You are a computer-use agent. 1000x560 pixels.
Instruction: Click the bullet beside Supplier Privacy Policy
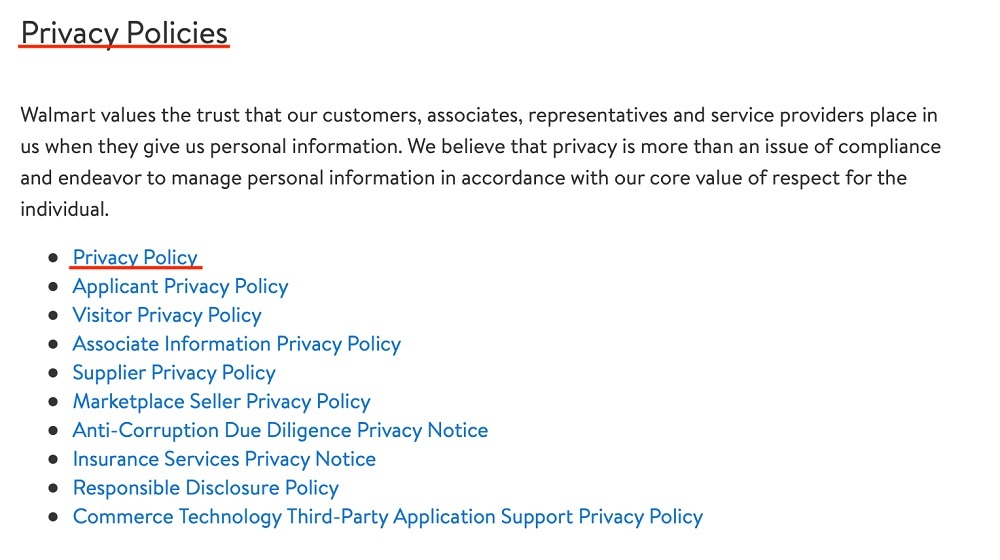click(x=54, y=372)
